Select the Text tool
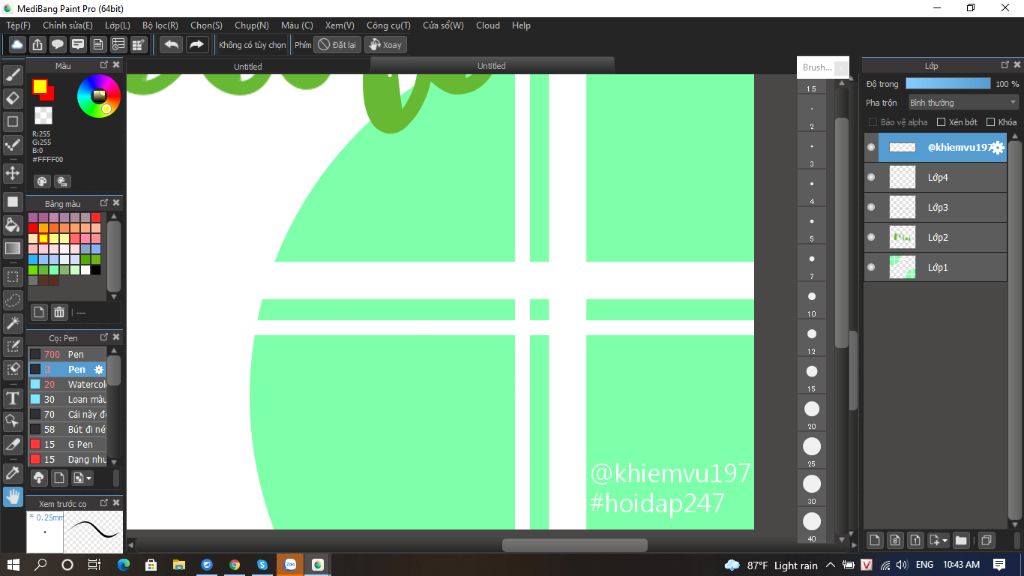 [x=12, y=398]
